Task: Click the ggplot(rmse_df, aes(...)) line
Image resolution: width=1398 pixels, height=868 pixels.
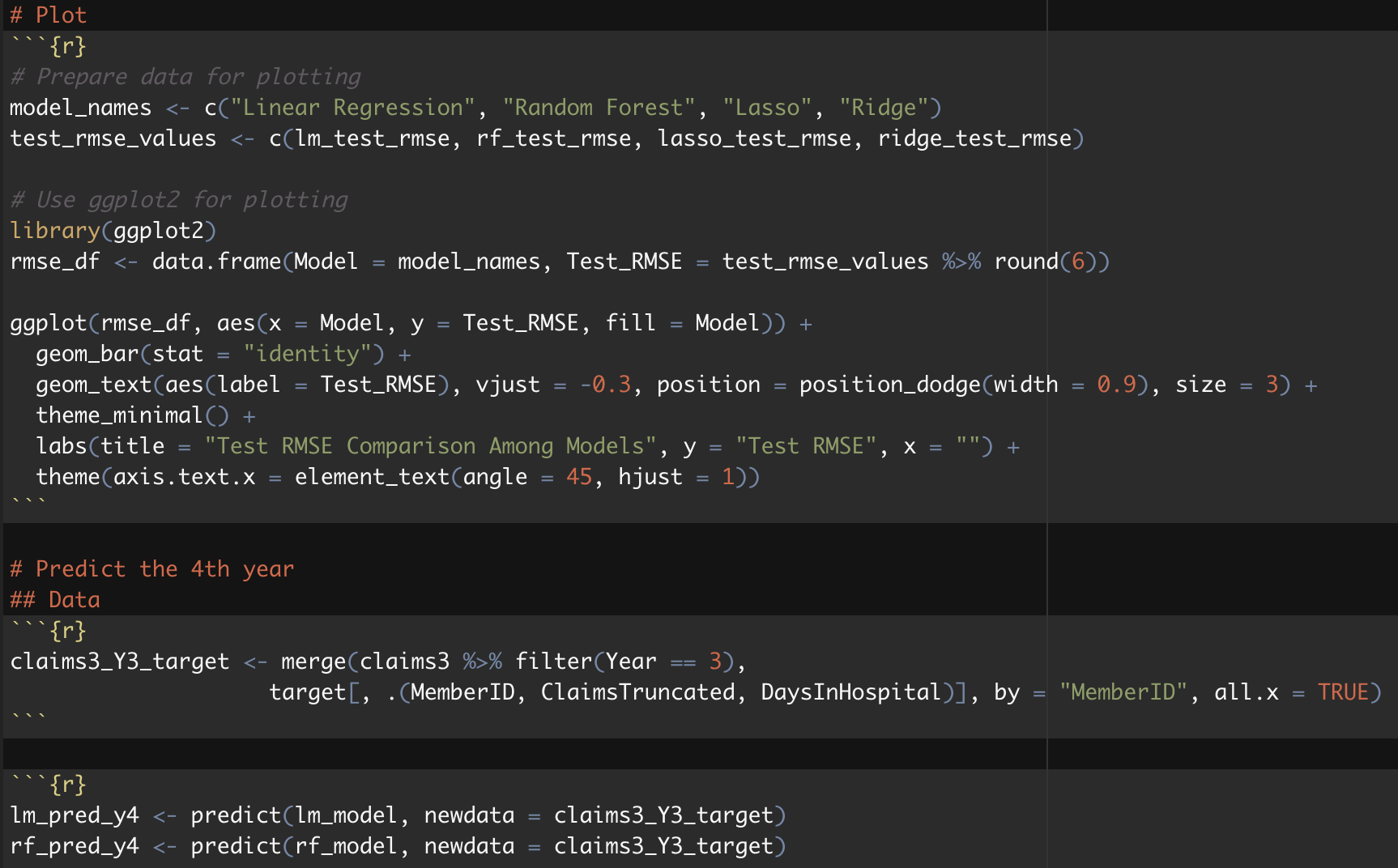Action: [411, 323]
